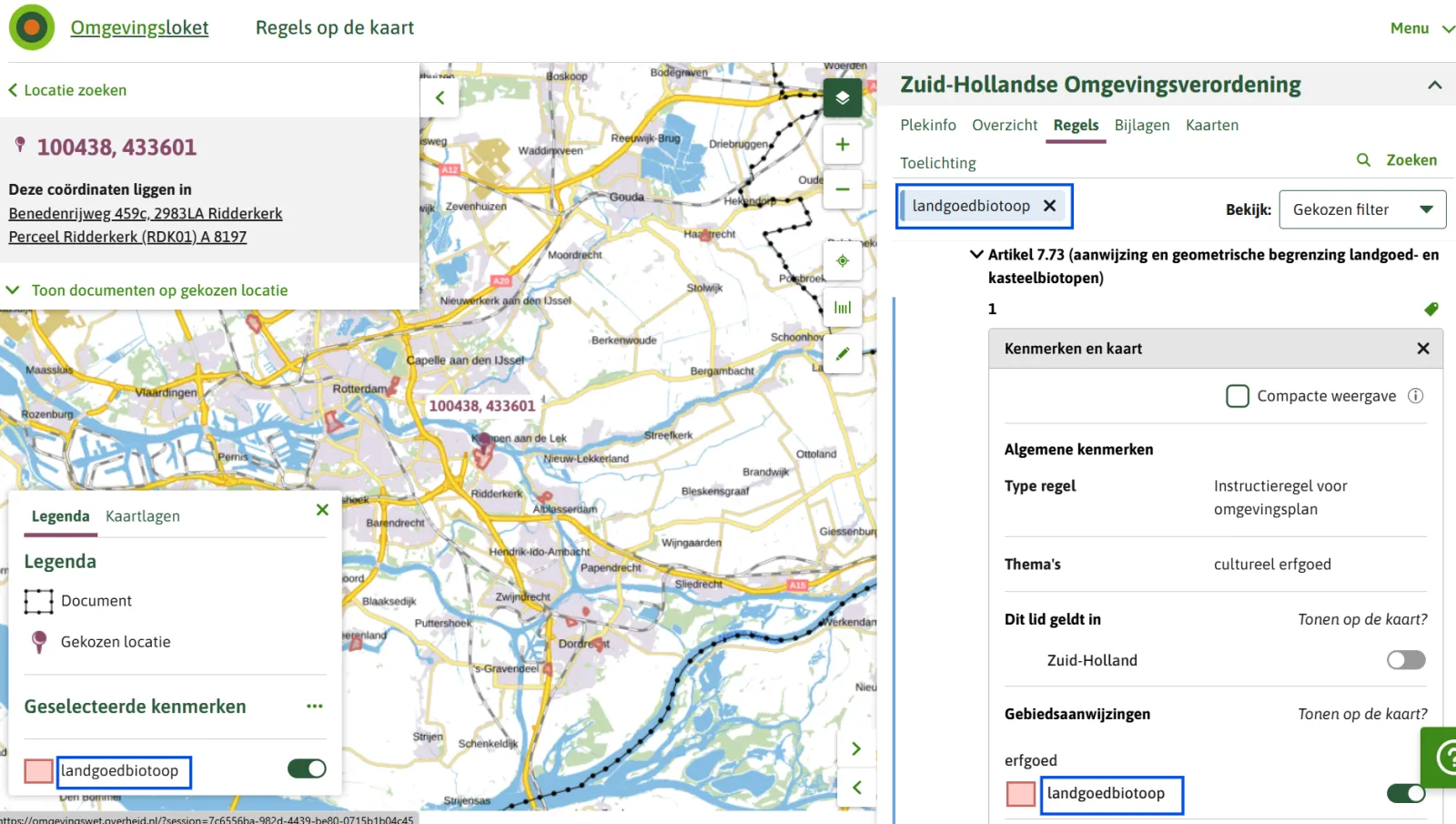Switch to the Plekinfo tab
Screen dimensions: 1456x824
click(x=928, y=126)
